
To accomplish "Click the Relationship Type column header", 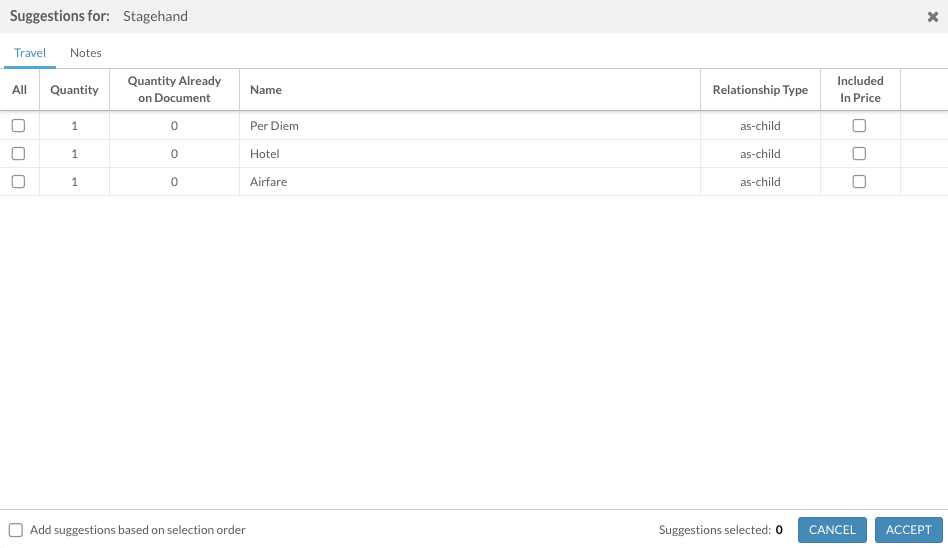I will point(760,90).
